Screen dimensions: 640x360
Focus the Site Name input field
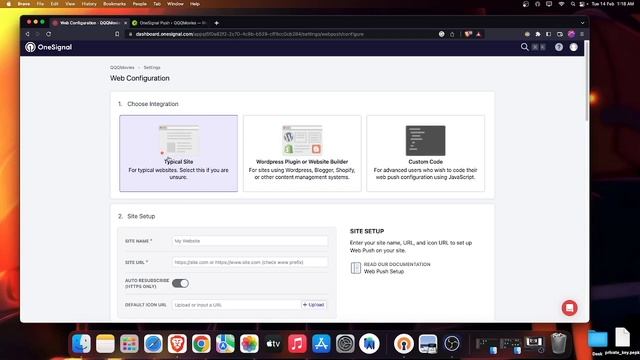[250, 241]
